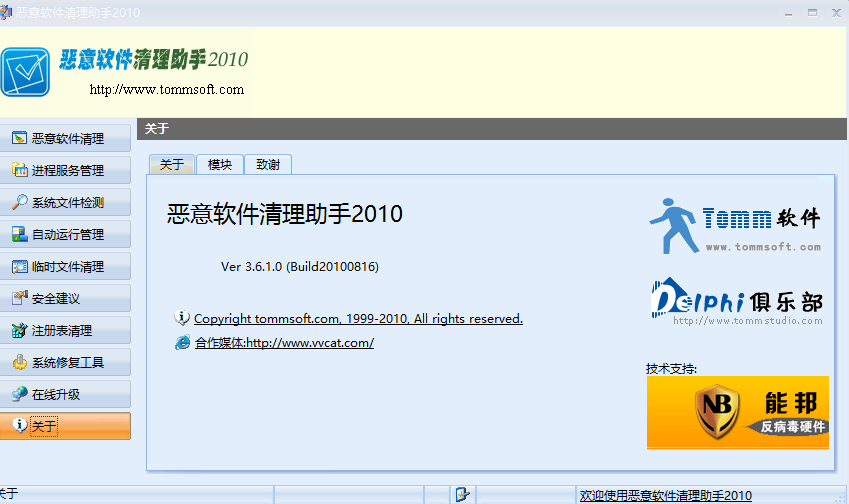This screenshot has height=504, width=849.
Task: Click the title bar application icon
Action: (x=5, y=12)
